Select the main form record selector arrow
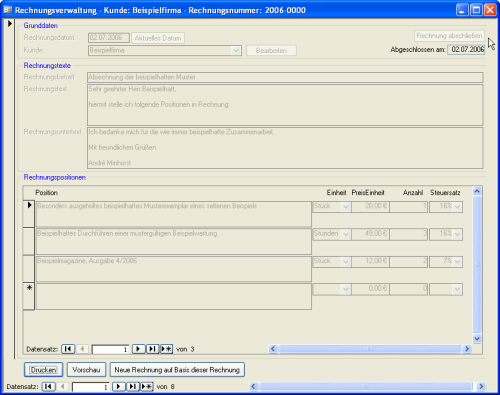The width and height of the screenshot is (500, 395). pos(10,24)
